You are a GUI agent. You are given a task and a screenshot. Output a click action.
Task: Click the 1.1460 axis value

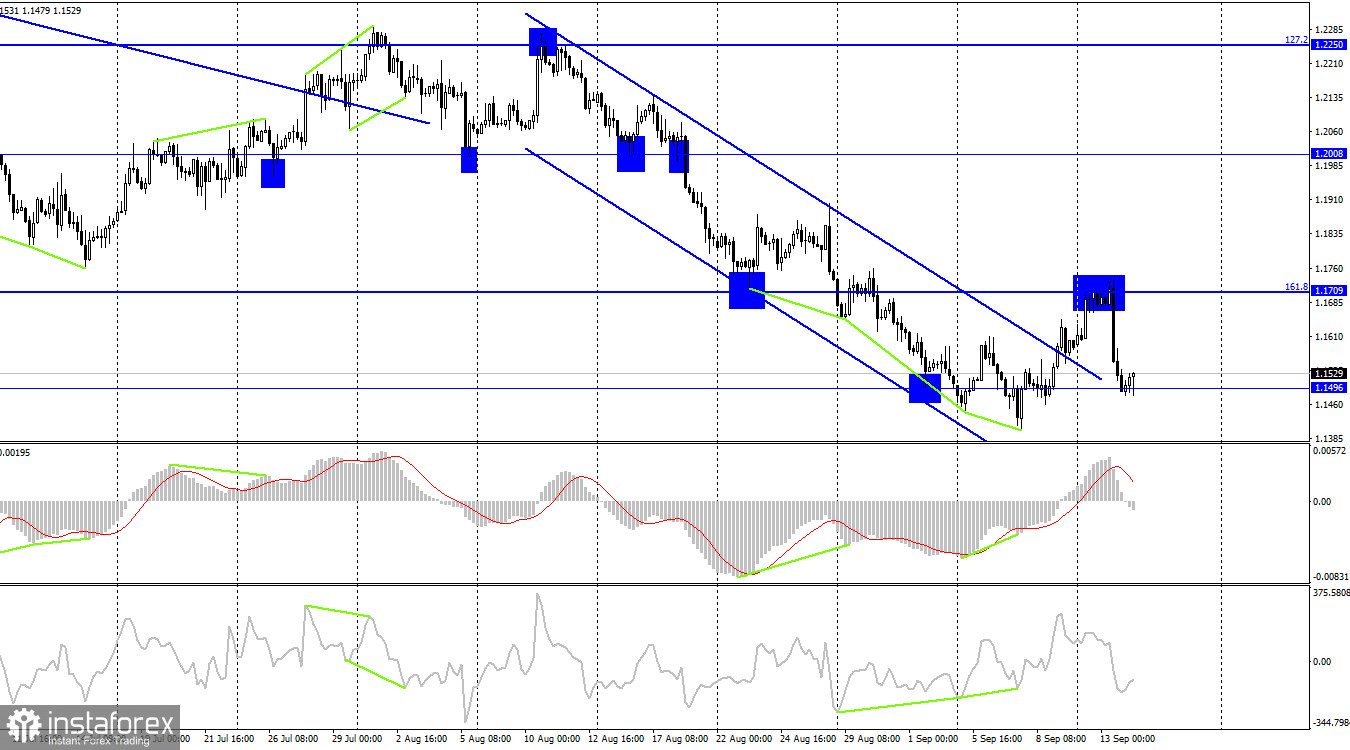click(1330, 405)
